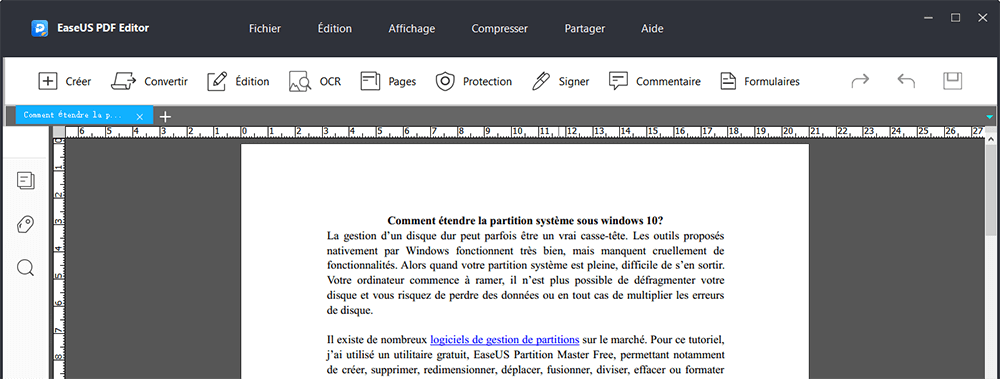Screen dimensions: 1000x379
Task: Click the save disk icon
Action: click(x=952, y=80)
